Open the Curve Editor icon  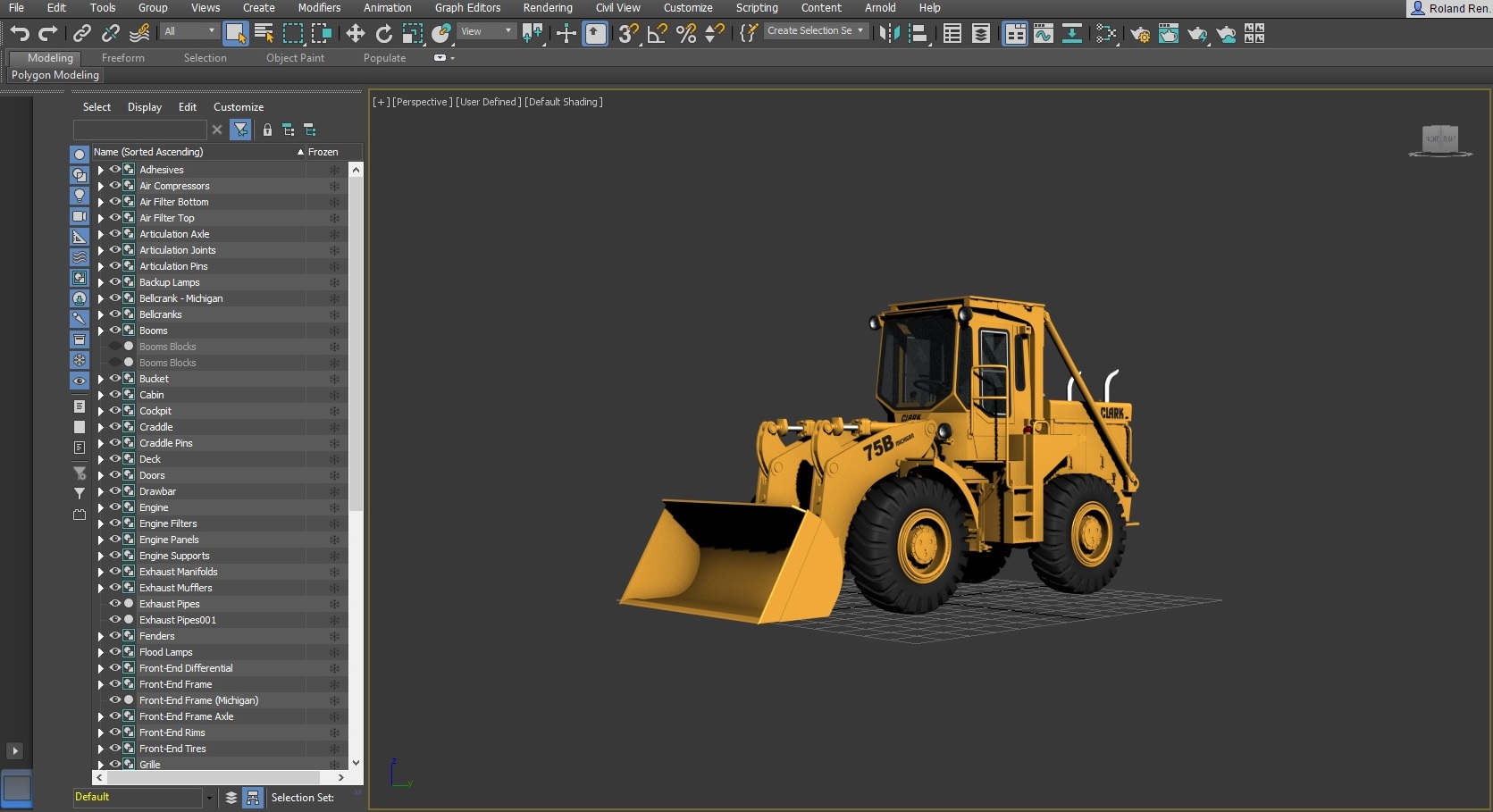click(1043, 34)
